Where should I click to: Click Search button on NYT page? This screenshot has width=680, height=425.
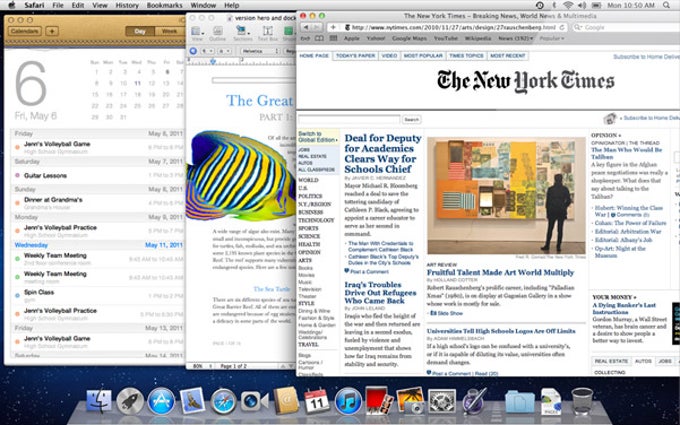(412, 119)
